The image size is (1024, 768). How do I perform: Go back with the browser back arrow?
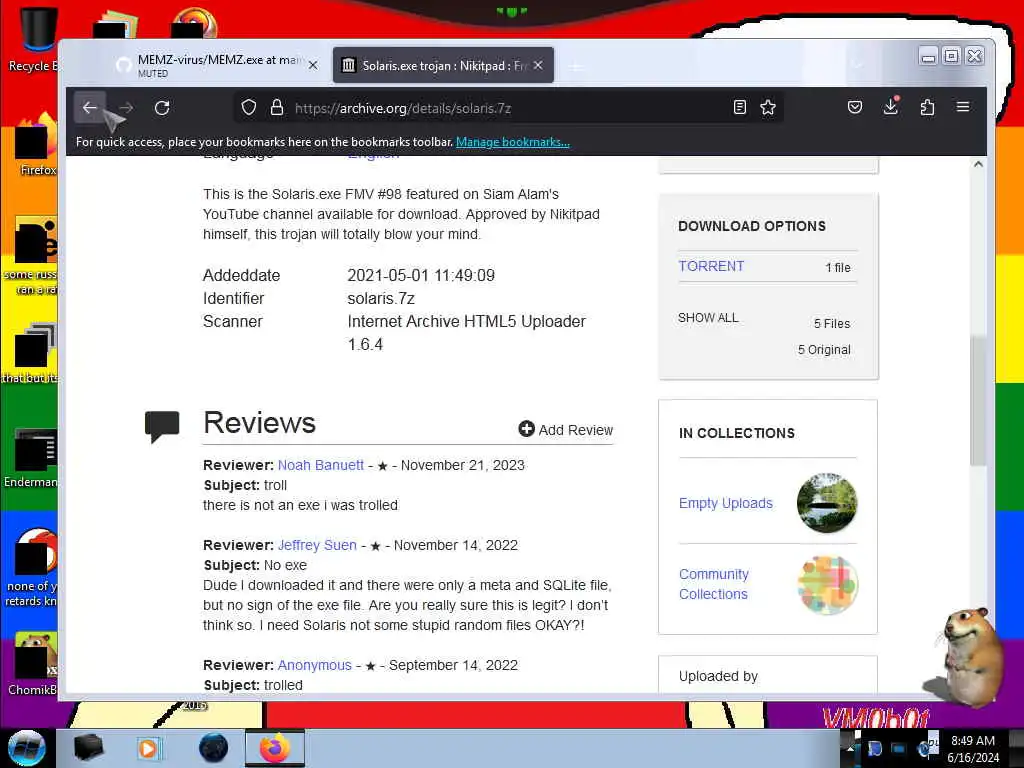(89, 108)
